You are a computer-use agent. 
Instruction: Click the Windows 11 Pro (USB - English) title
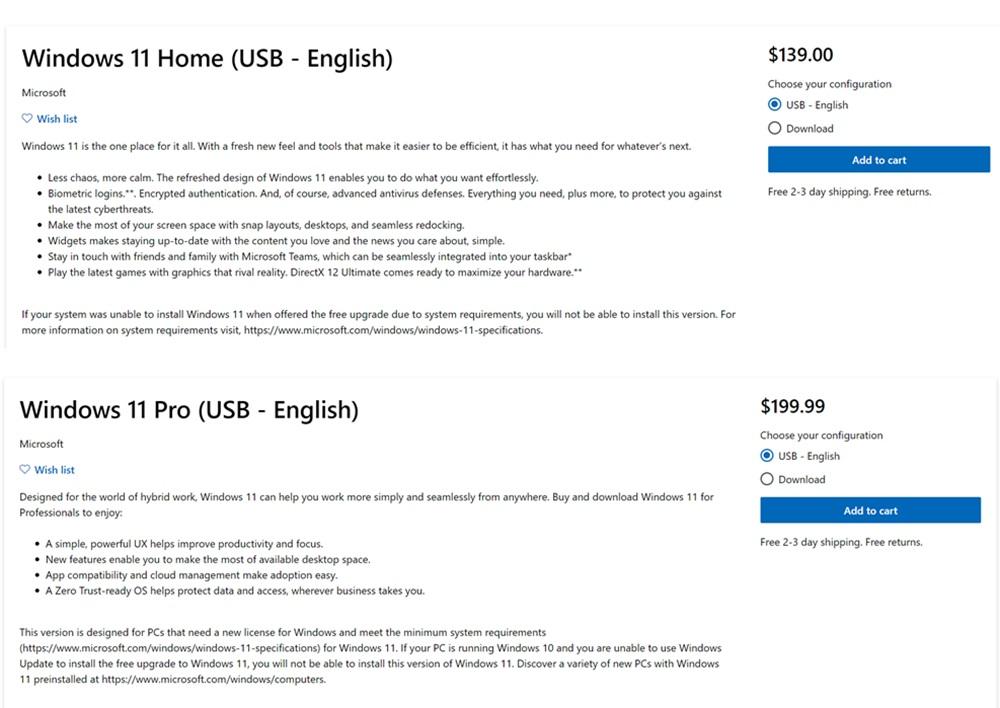click(x=189, y=409)
